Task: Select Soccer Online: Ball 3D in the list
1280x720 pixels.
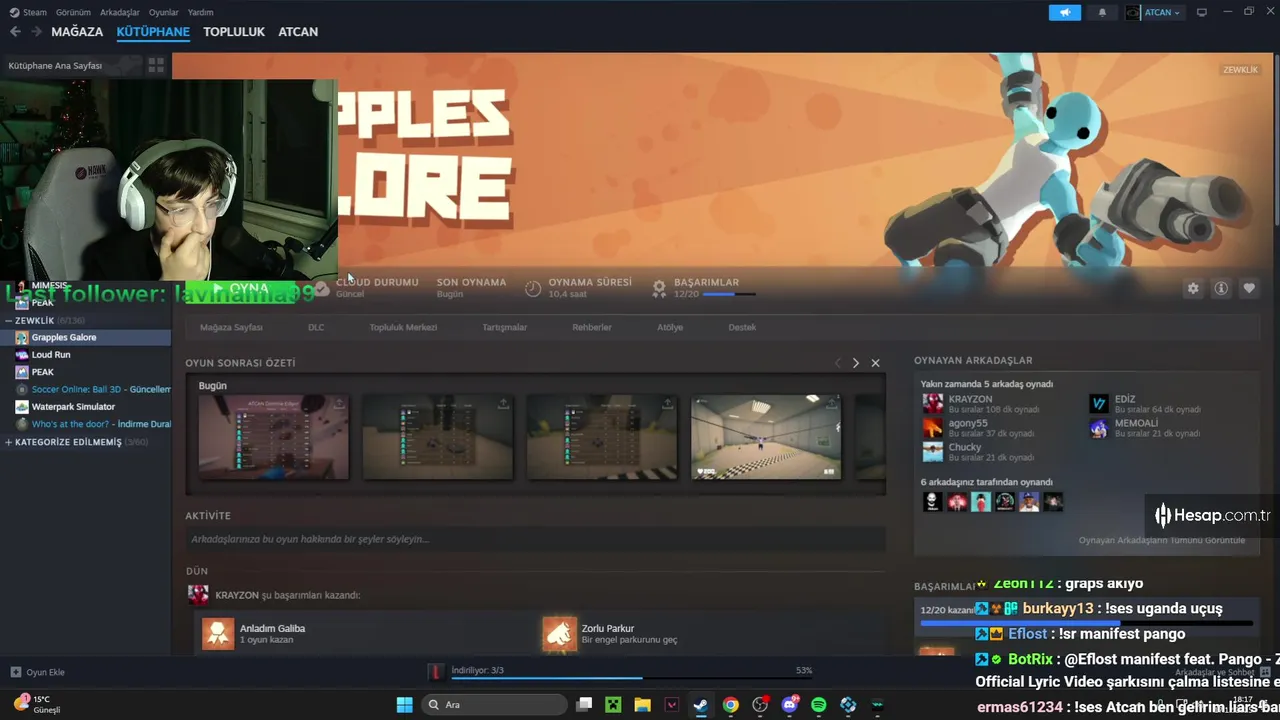Action: point(86,389)
